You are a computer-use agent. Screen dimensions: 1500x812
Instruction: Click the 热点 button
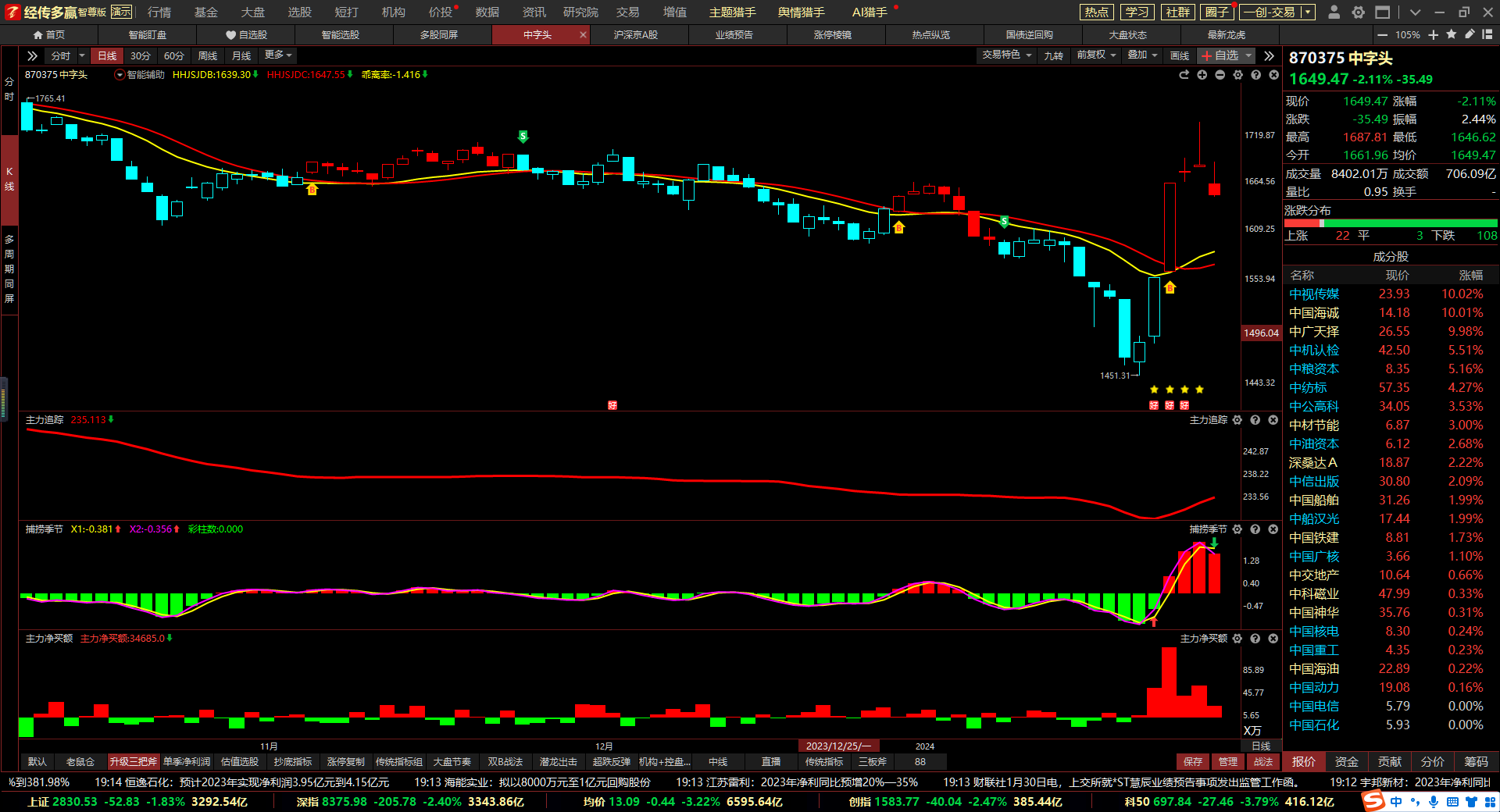point(1097,12)
